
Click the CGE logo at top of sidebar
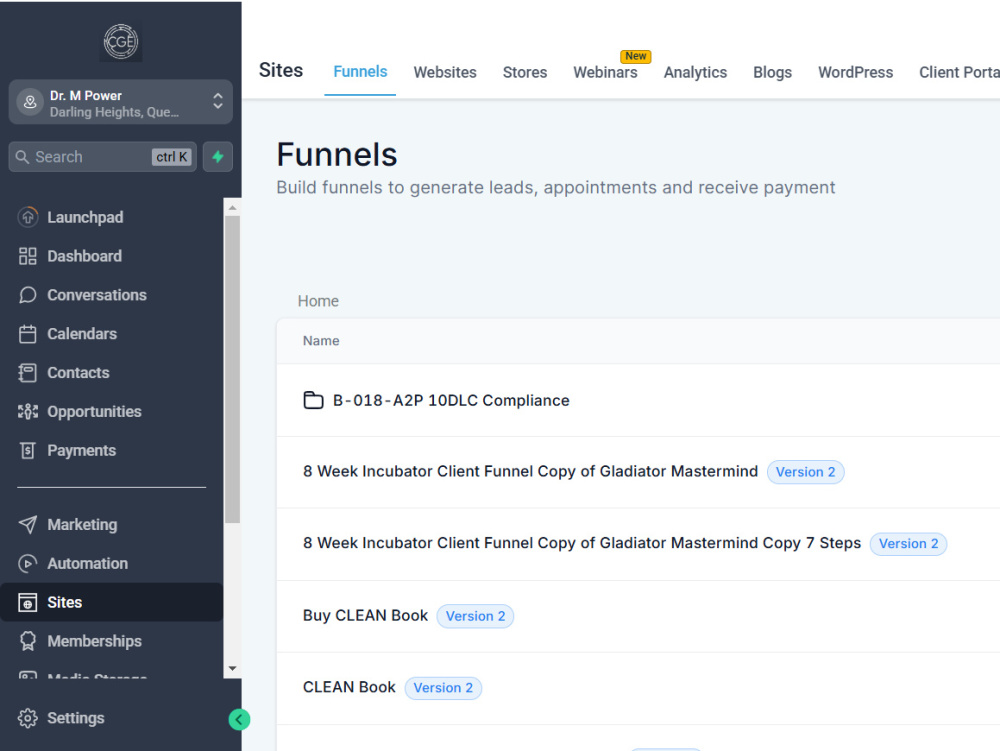tap(121, 42)
